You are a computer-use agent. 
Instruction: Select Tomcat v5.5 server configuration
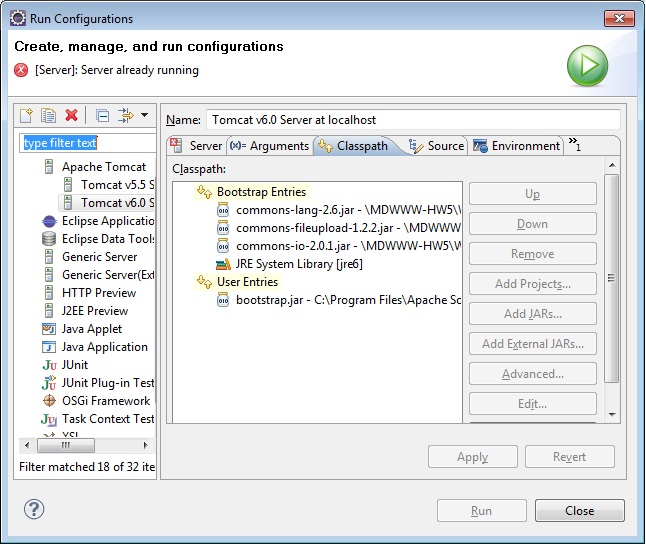[x=117, y=185]
